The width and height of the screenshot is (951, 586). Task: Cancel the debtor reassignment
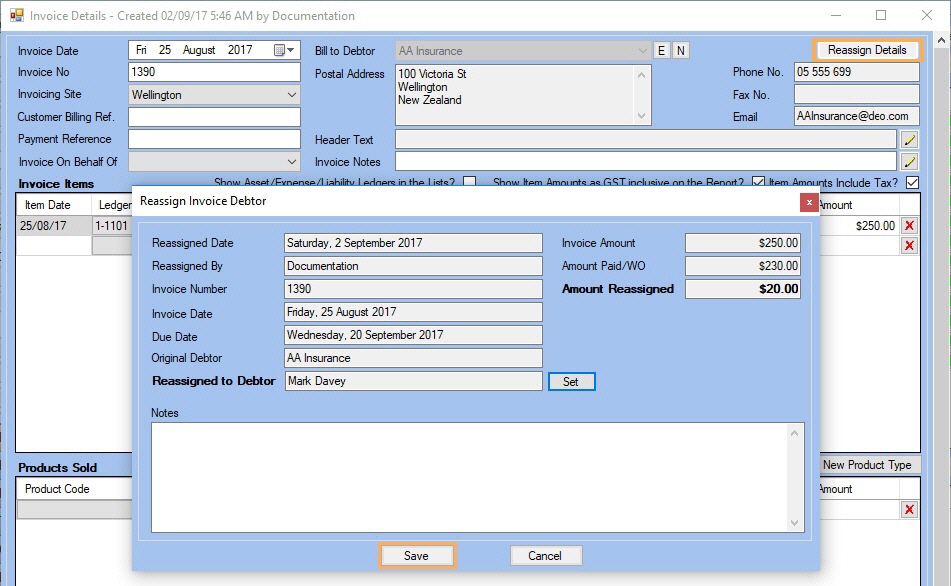click(546, 555)
